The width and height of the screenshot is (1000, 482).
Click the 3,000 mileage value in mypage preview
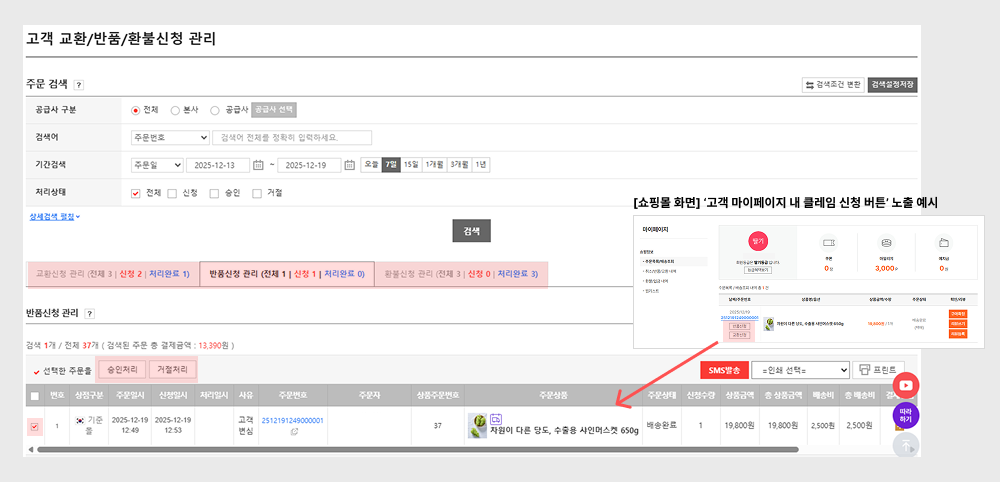(884, 268)
